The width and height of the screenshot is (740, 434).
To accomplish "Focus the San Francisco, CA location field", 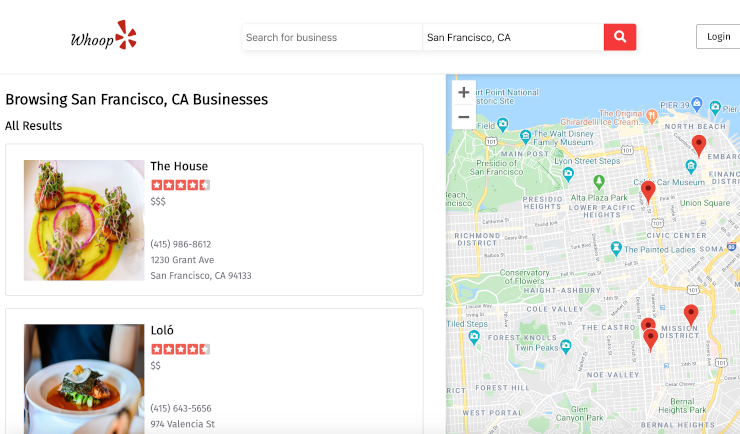I will 513,37.
